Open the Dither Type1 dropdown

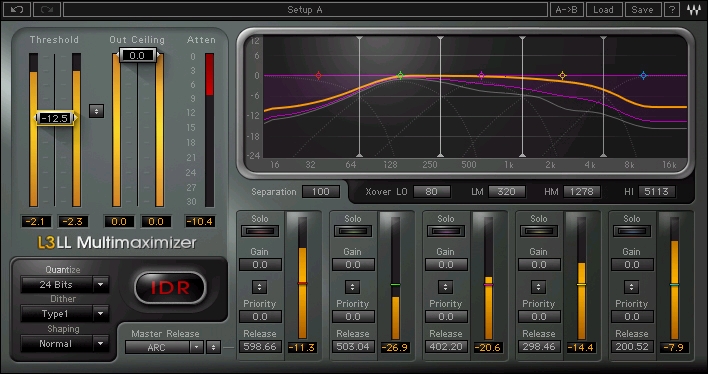(x=65, y=313)
